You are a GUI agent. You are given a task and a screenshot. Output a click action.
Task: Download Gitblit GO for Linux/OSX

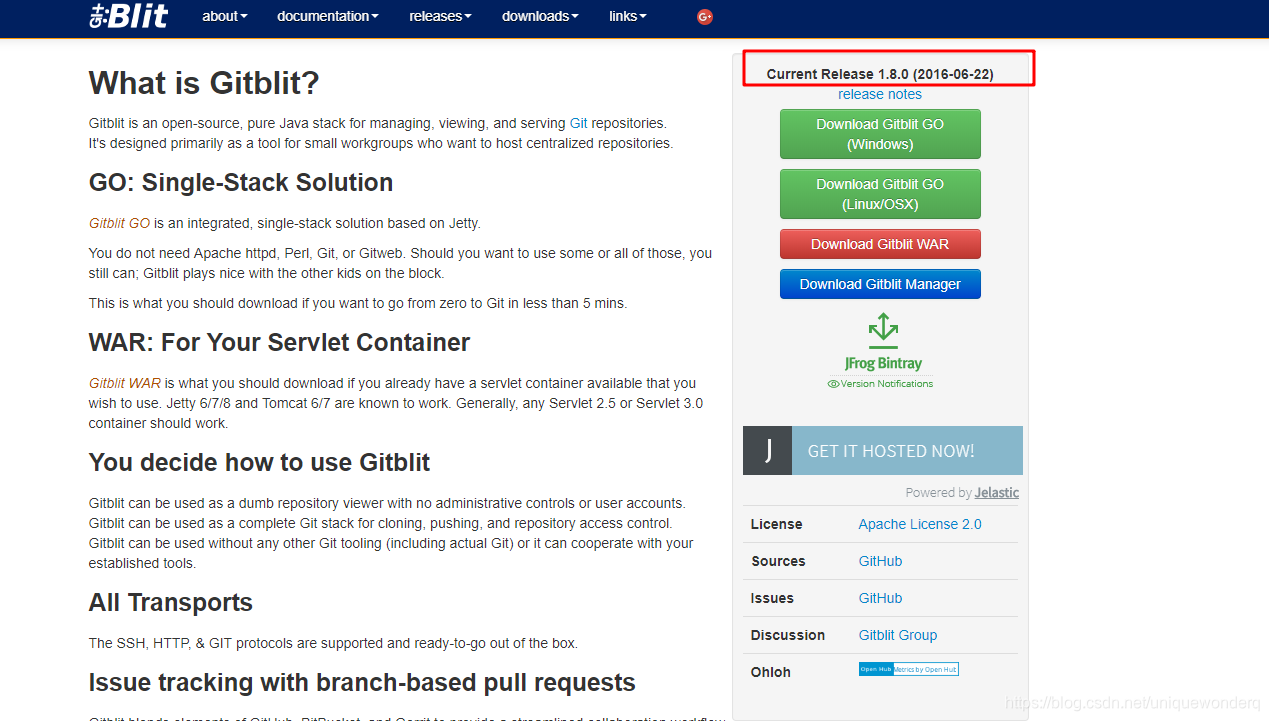pyautogui.click(x=880, y=194)
